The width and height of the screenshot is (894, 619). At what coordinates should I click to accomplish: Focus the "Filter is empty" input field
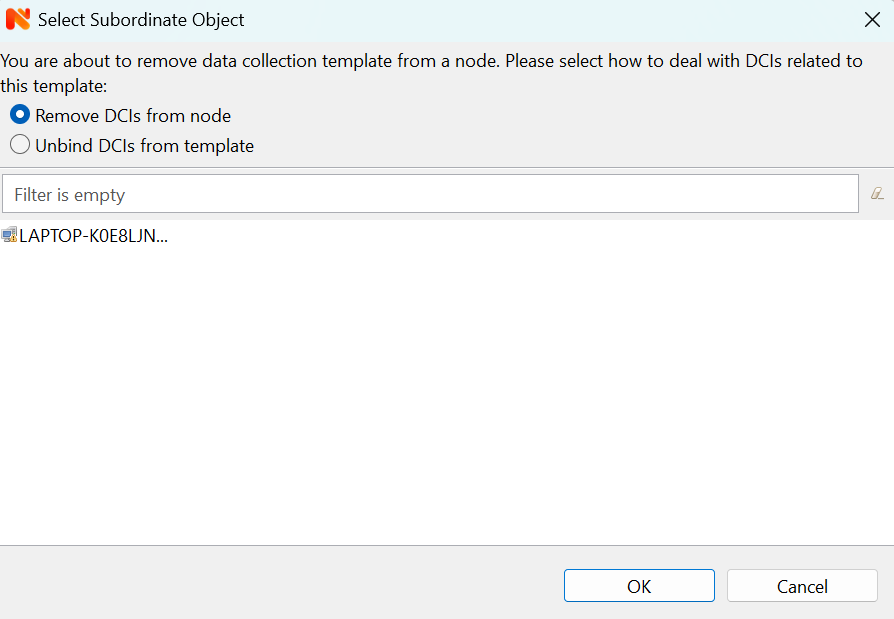coord(430,194)
